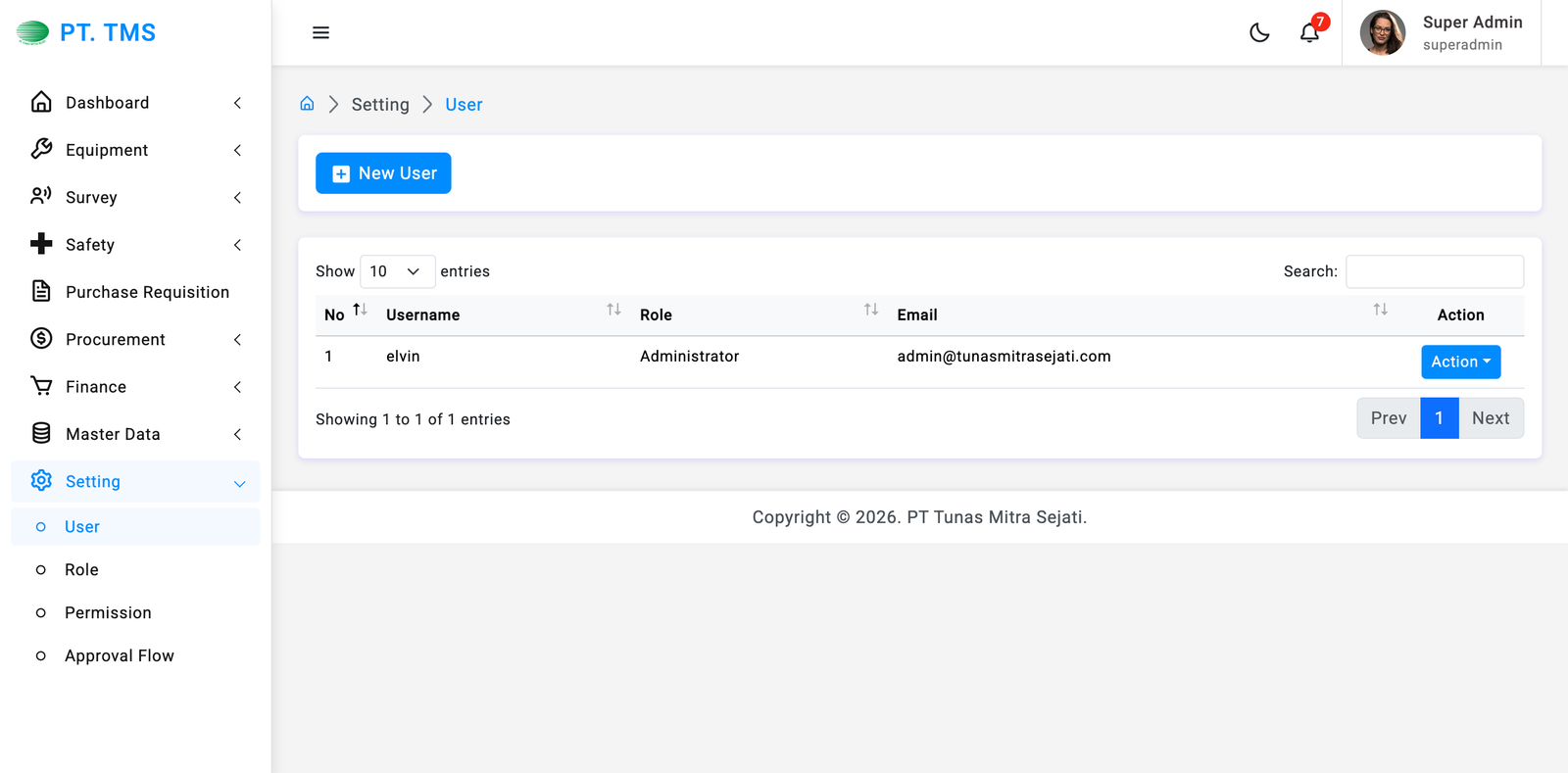The image size is (1568, 773).
Task: Toggle dark mode with moon icon
Action: (1259, 32)
